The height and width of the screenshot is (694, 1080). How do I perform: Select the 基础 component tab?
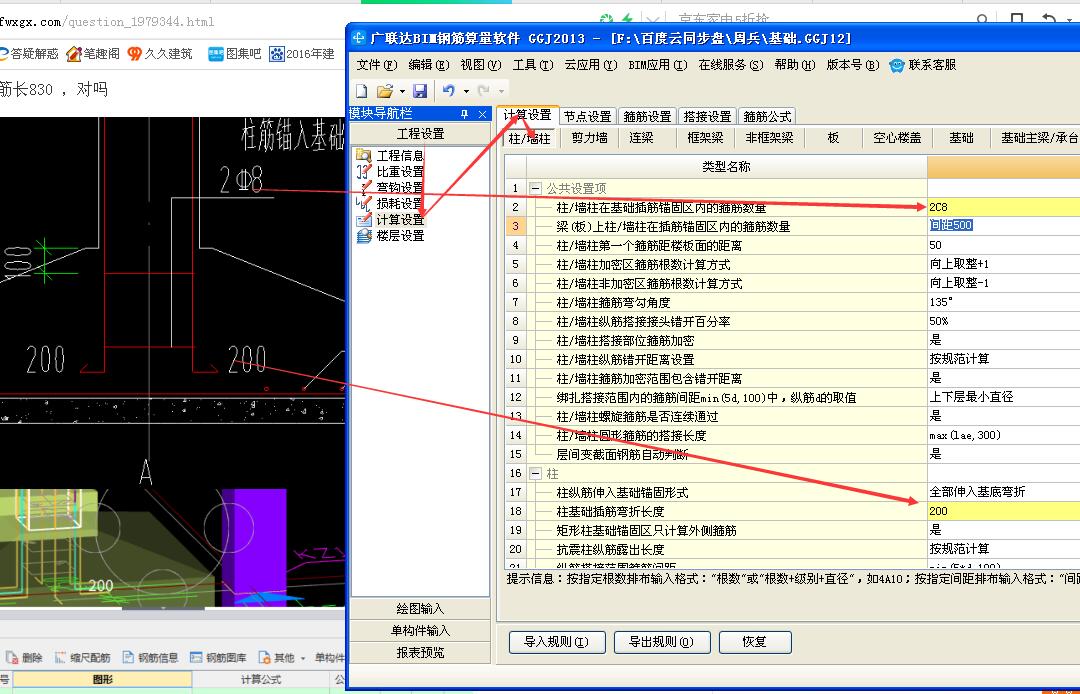[x=961, y=138]
